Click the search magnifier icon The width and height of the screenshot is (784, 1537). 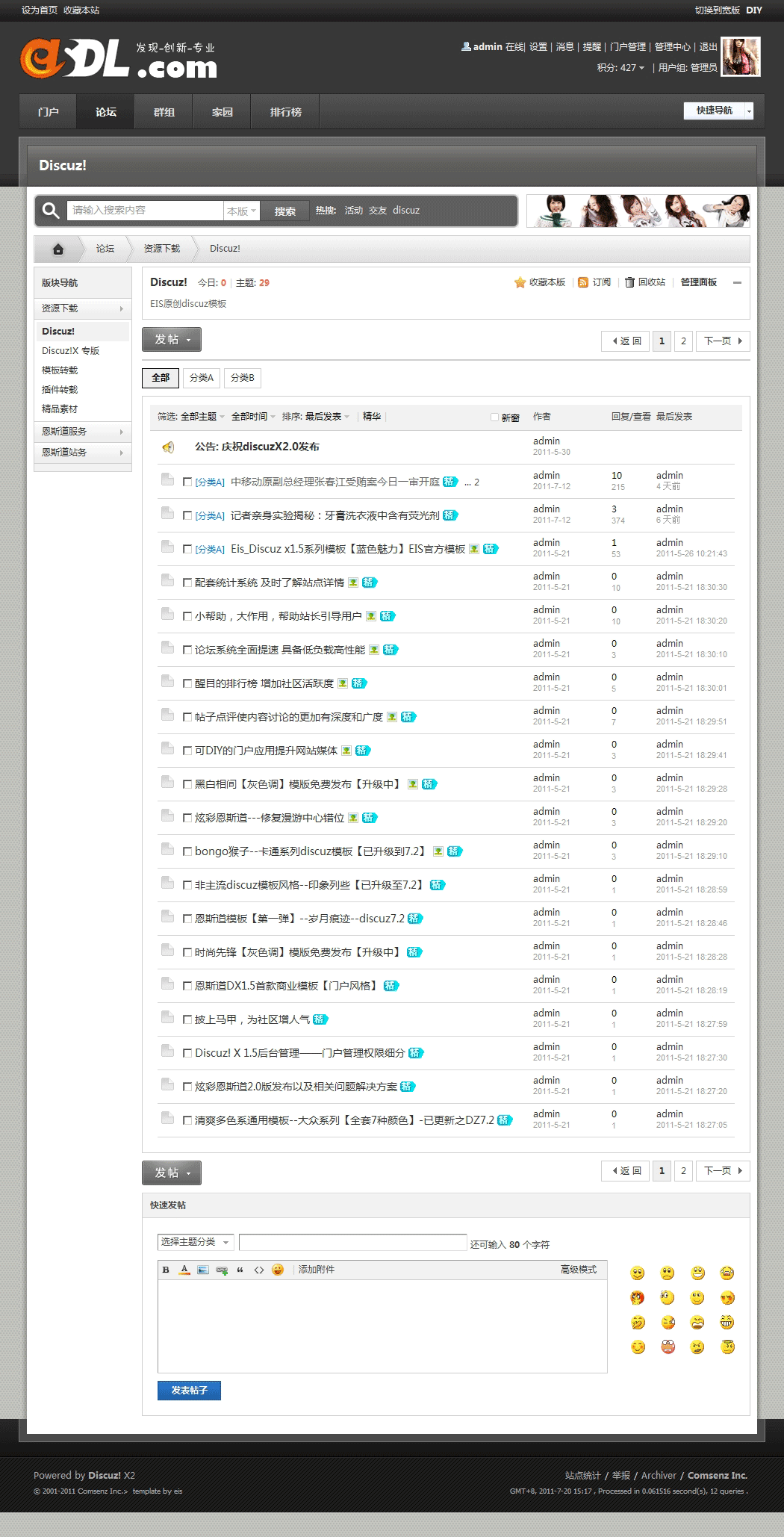[x=51, y=211]
